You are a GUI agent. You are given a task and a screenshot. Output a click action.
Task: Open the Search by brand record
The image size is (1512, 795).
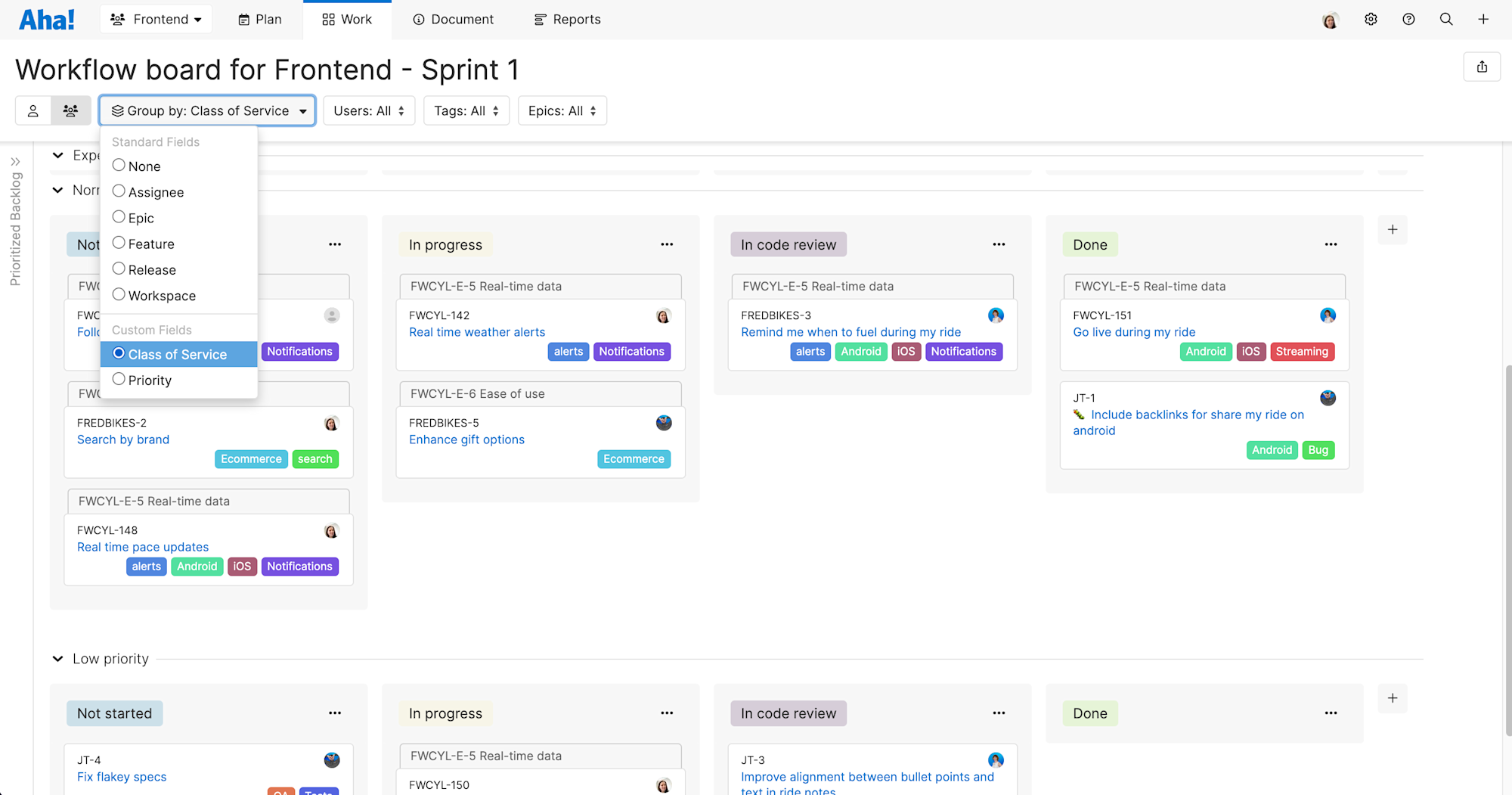pos(122,439)
